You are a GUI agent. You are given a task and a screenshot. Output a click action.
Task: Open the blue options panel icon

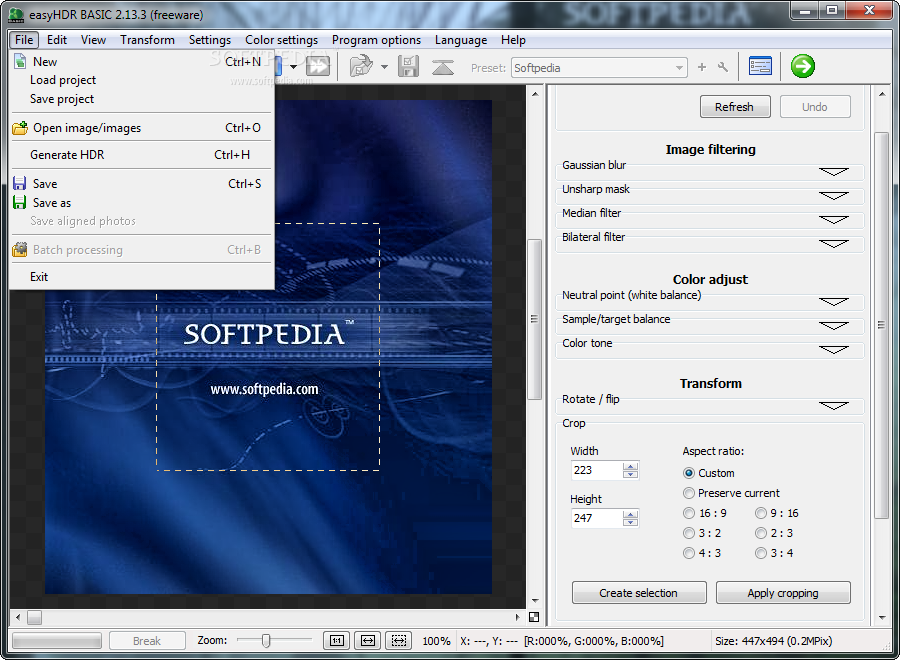760,67
